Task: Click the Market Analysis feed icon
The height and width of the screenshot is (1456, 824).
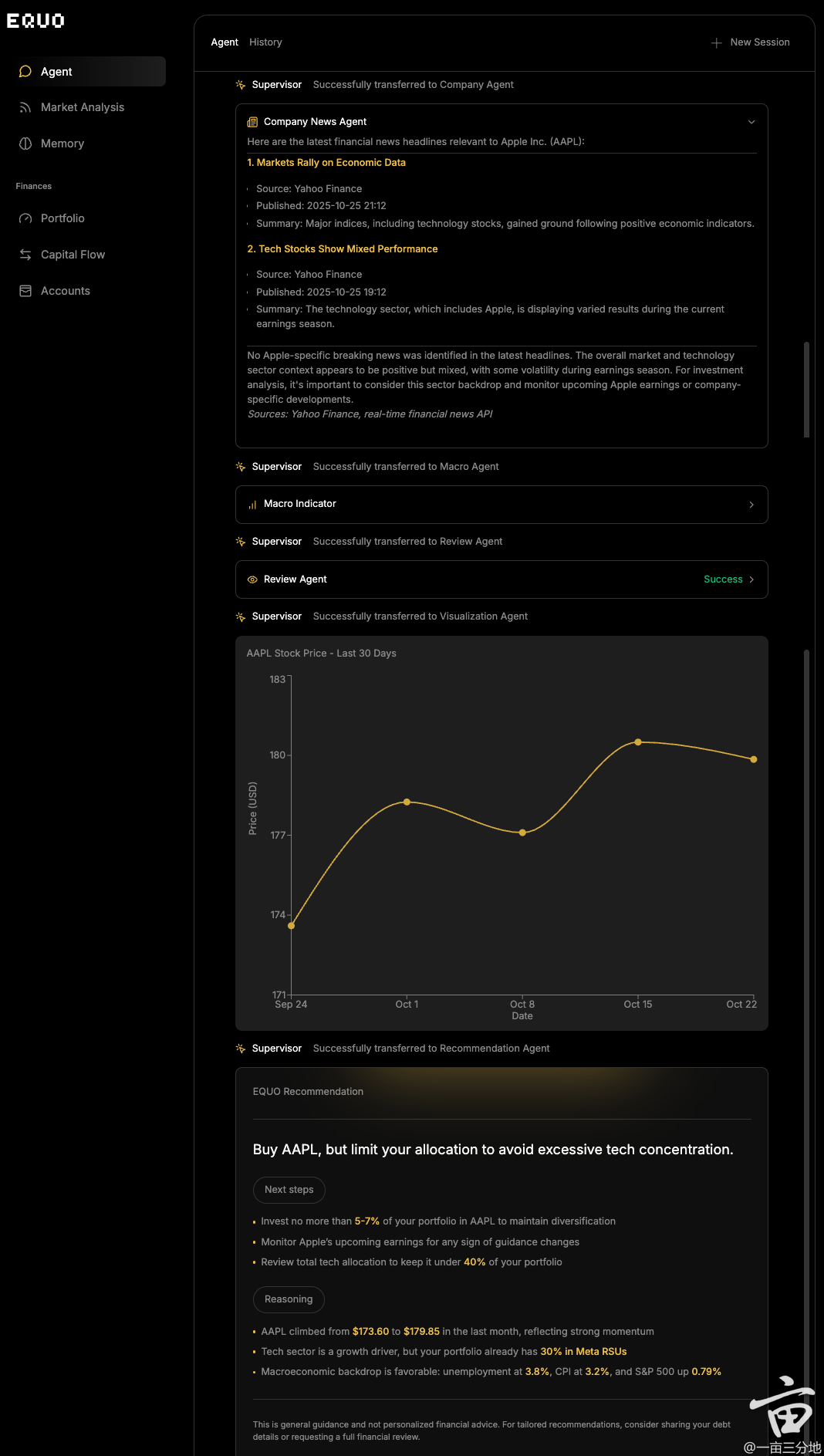Action: 25,107
